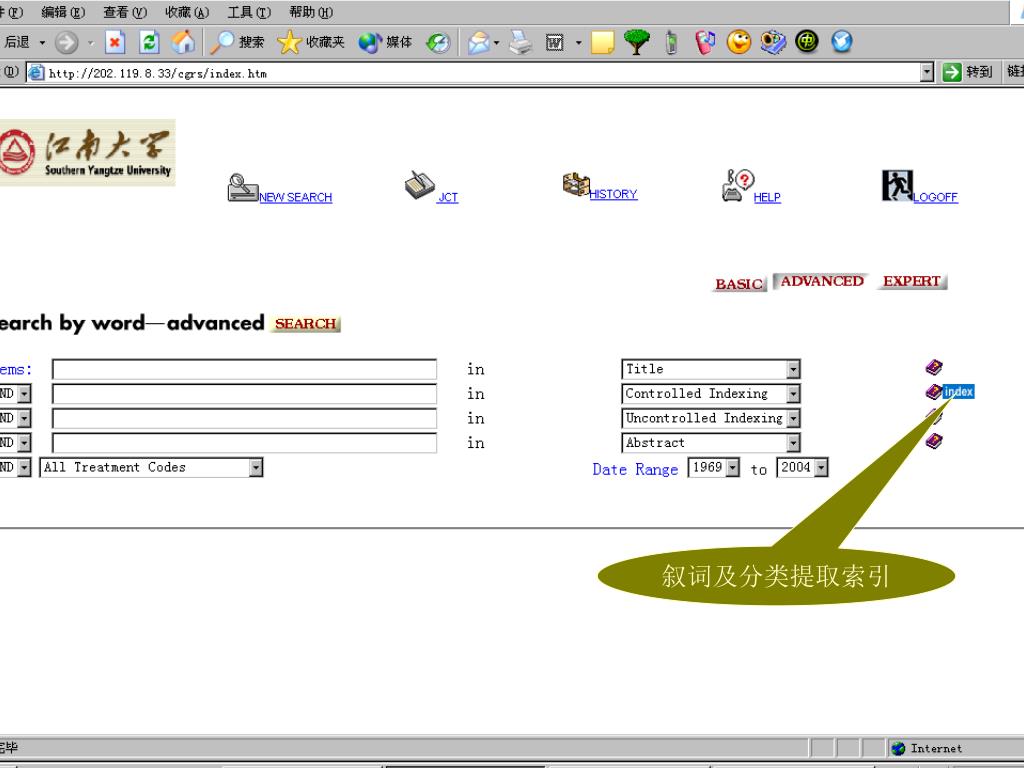The image size is (1024, 768).
Task: Open the HISTORY link
Action: pos(613,194)
